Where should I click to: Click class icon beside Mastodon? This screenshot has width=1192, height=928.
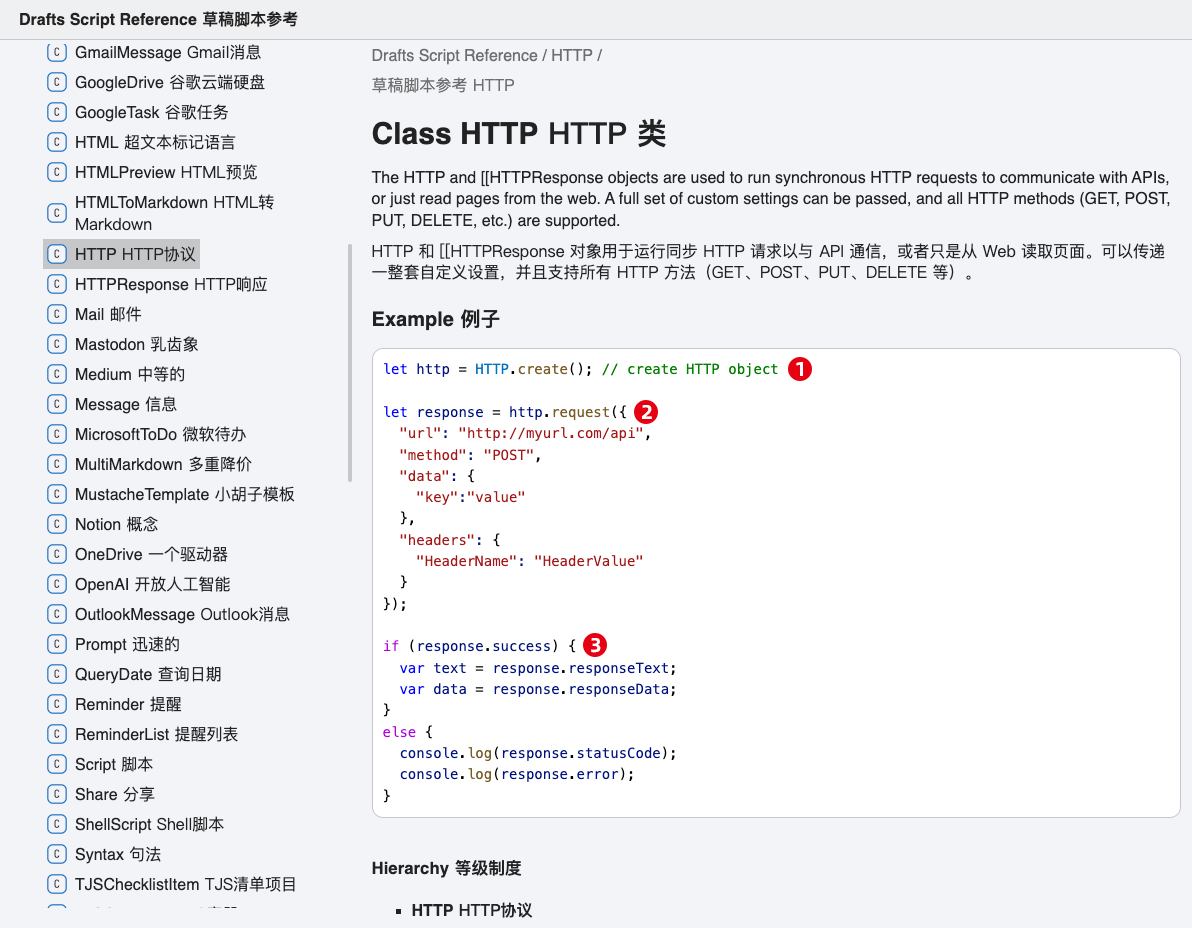click(56, 344)
